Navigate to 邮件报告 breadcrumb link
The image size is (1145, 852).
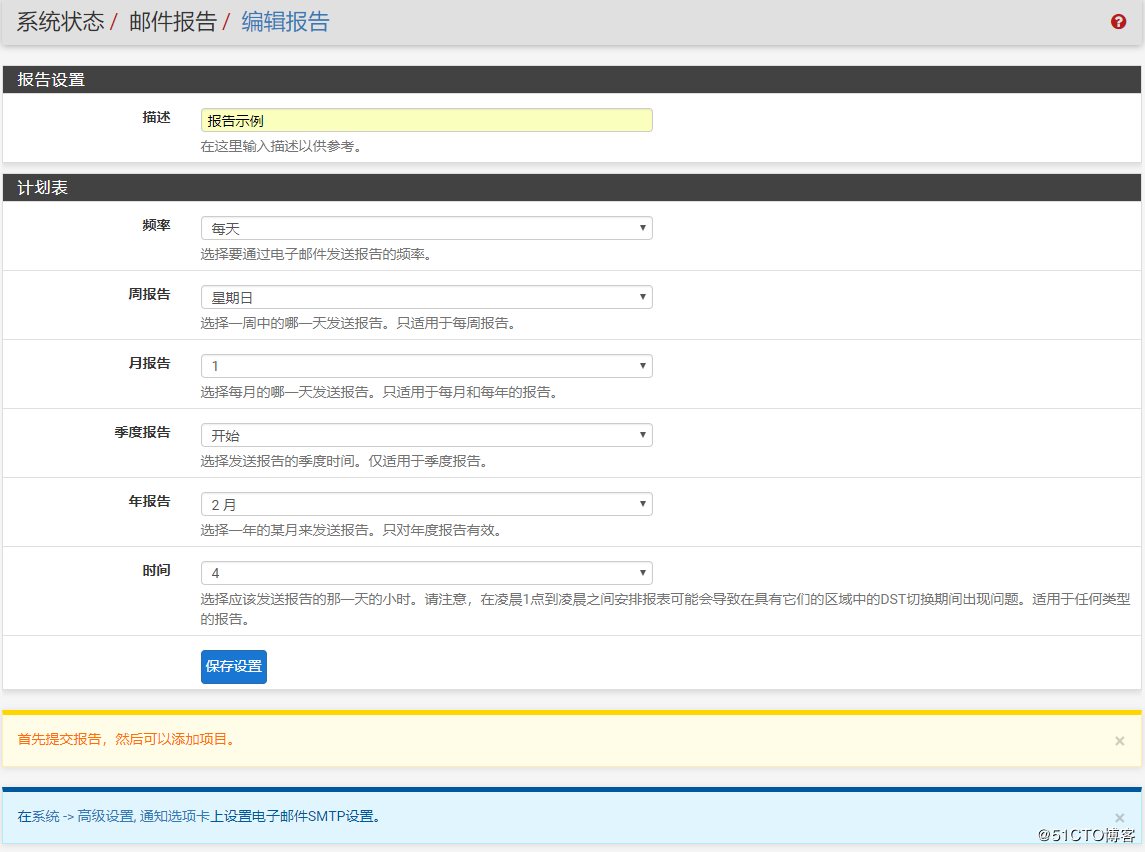click(x=173, y=22)
